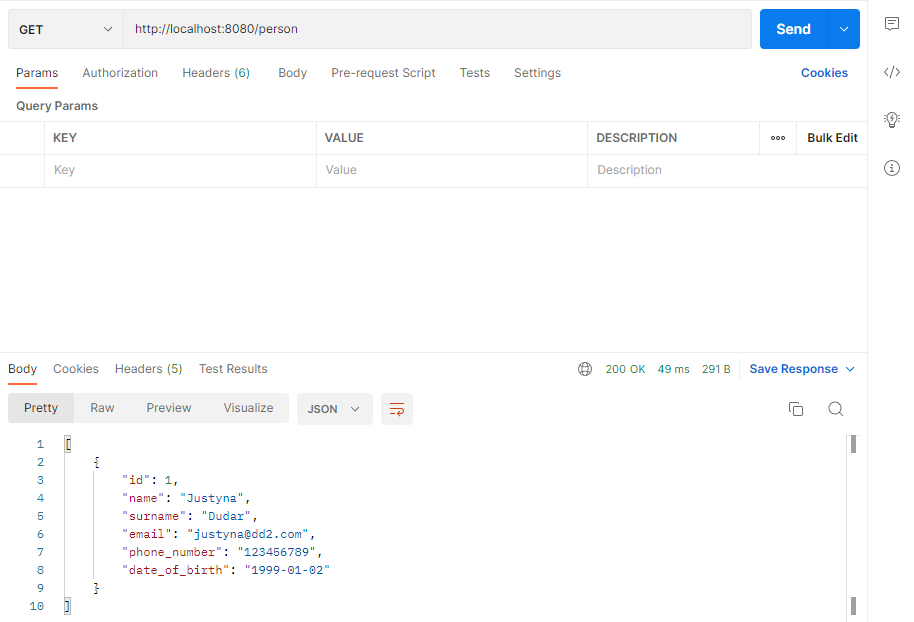Click the network globe icon near 200 OK
Viewport: 914px width, 622px height.
point(585,368)
